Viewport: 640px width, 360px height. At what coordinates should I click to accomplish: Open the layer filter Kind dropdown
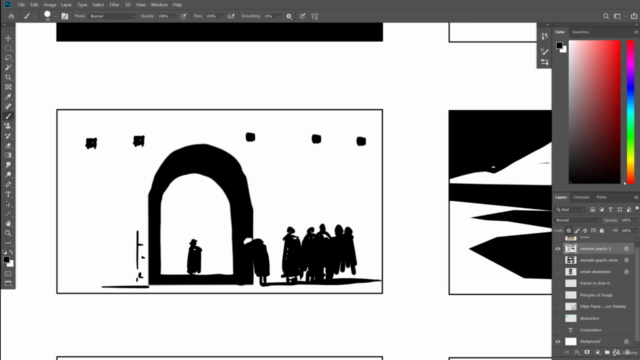(x=571, y=210)
